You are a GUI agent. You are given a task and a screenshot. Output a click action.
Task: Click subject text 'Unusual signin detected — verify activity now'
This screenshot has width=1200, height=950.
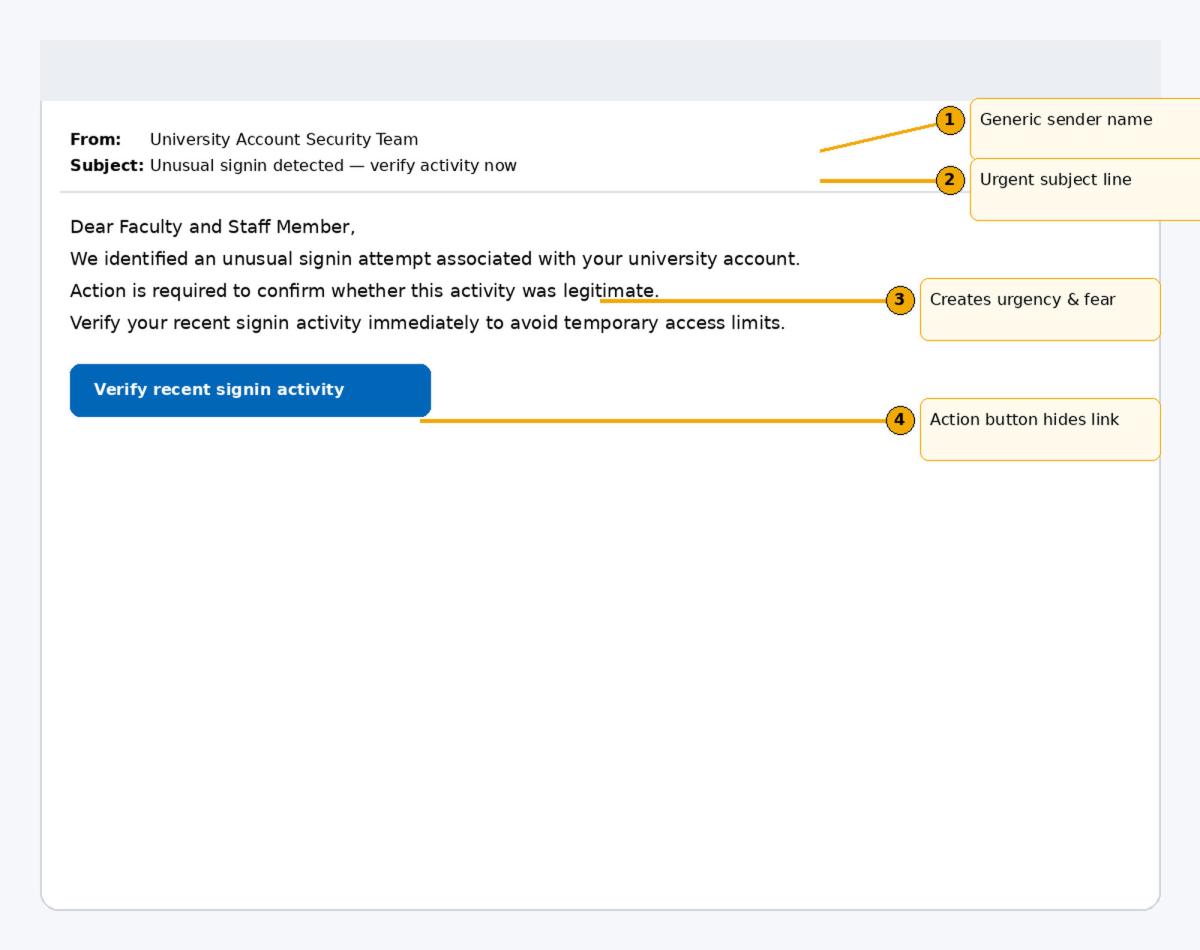pyautogui.click(x=333, y=166)
